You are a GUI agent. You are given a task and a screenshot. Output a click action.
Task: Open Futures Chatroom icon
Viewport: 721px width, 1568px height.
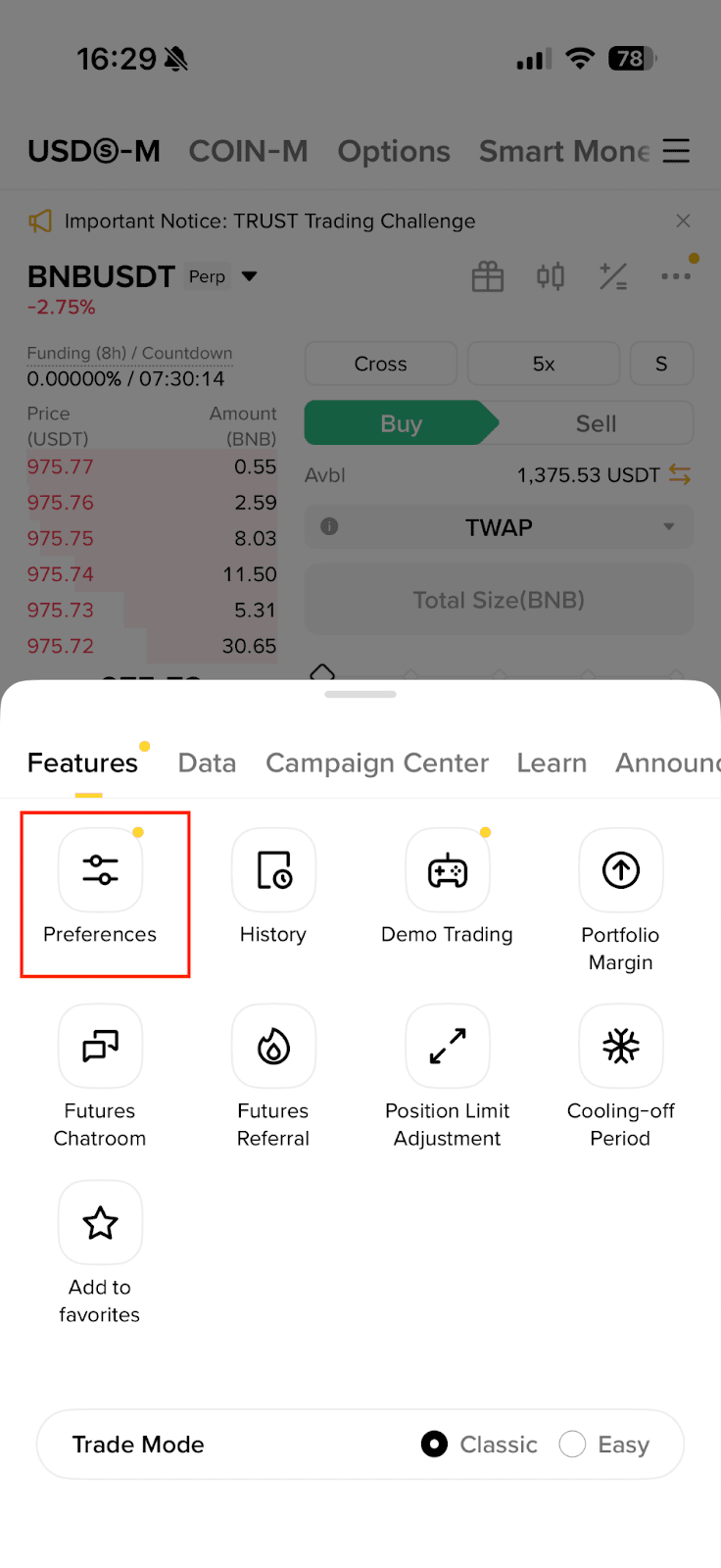click(100, 1046)
